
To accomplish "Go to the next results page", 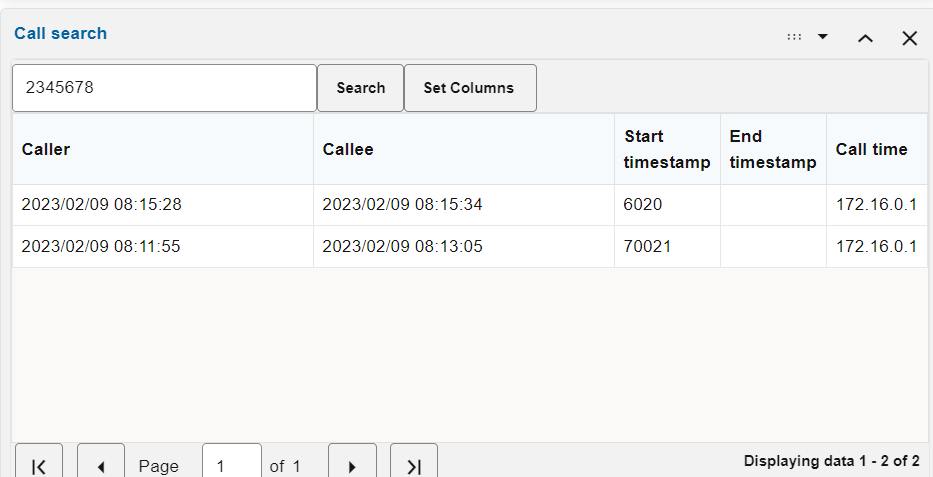I will point(352,465).
